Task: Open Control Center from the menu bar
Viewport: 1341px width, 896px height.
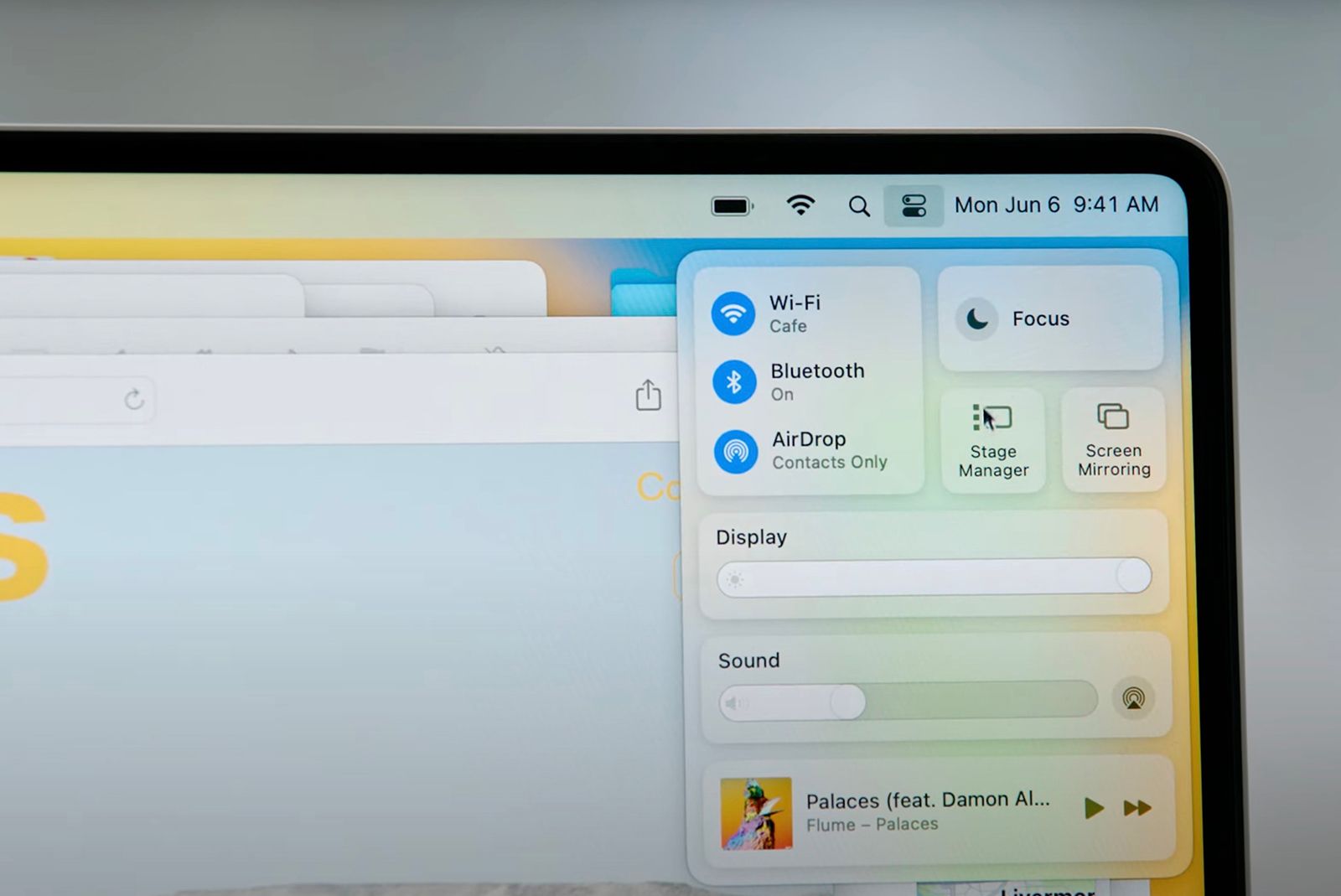Action: 914,205
